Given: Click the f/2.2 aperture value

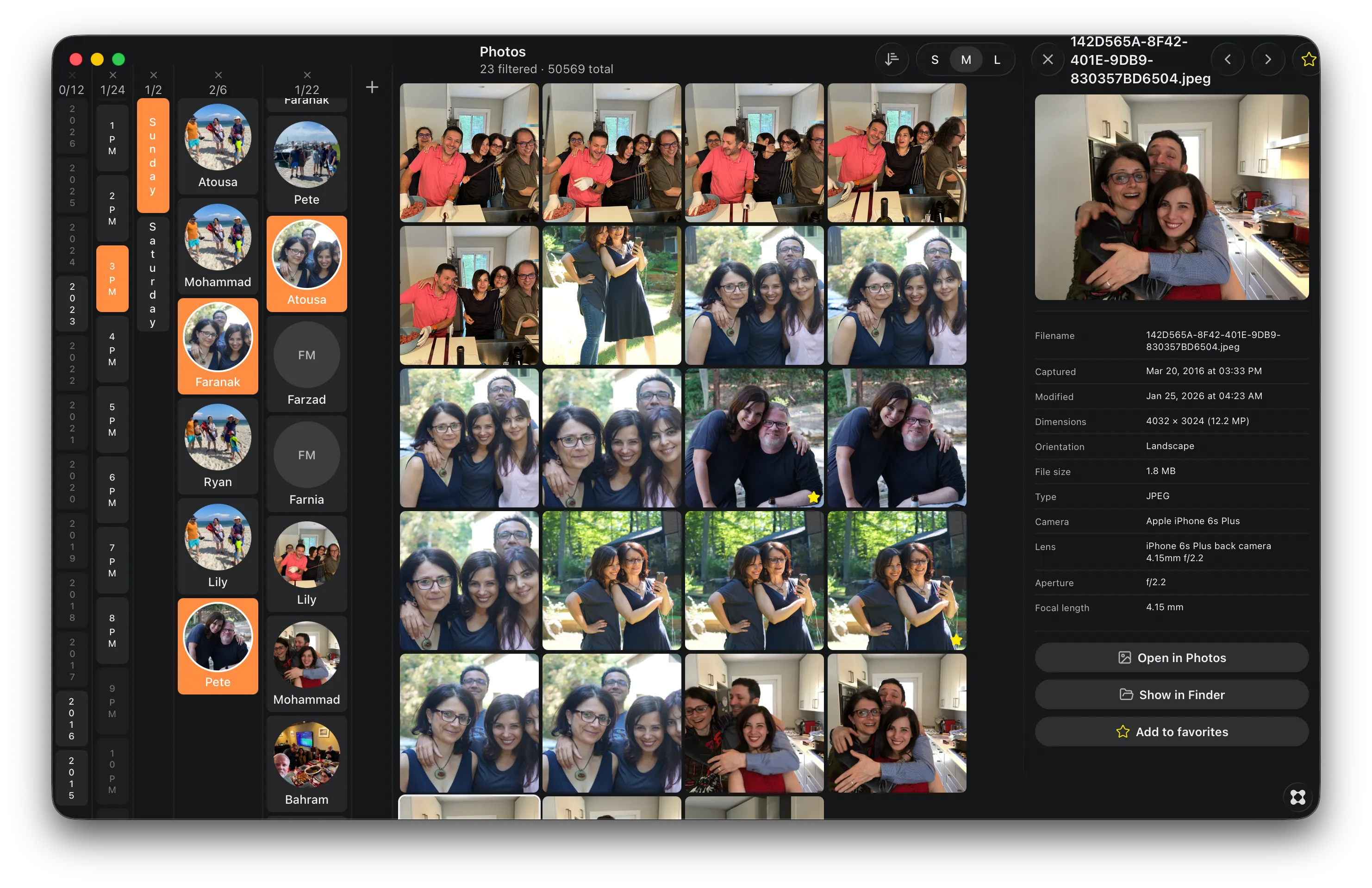Looking at the screenshot, I should click(1156, 582).
